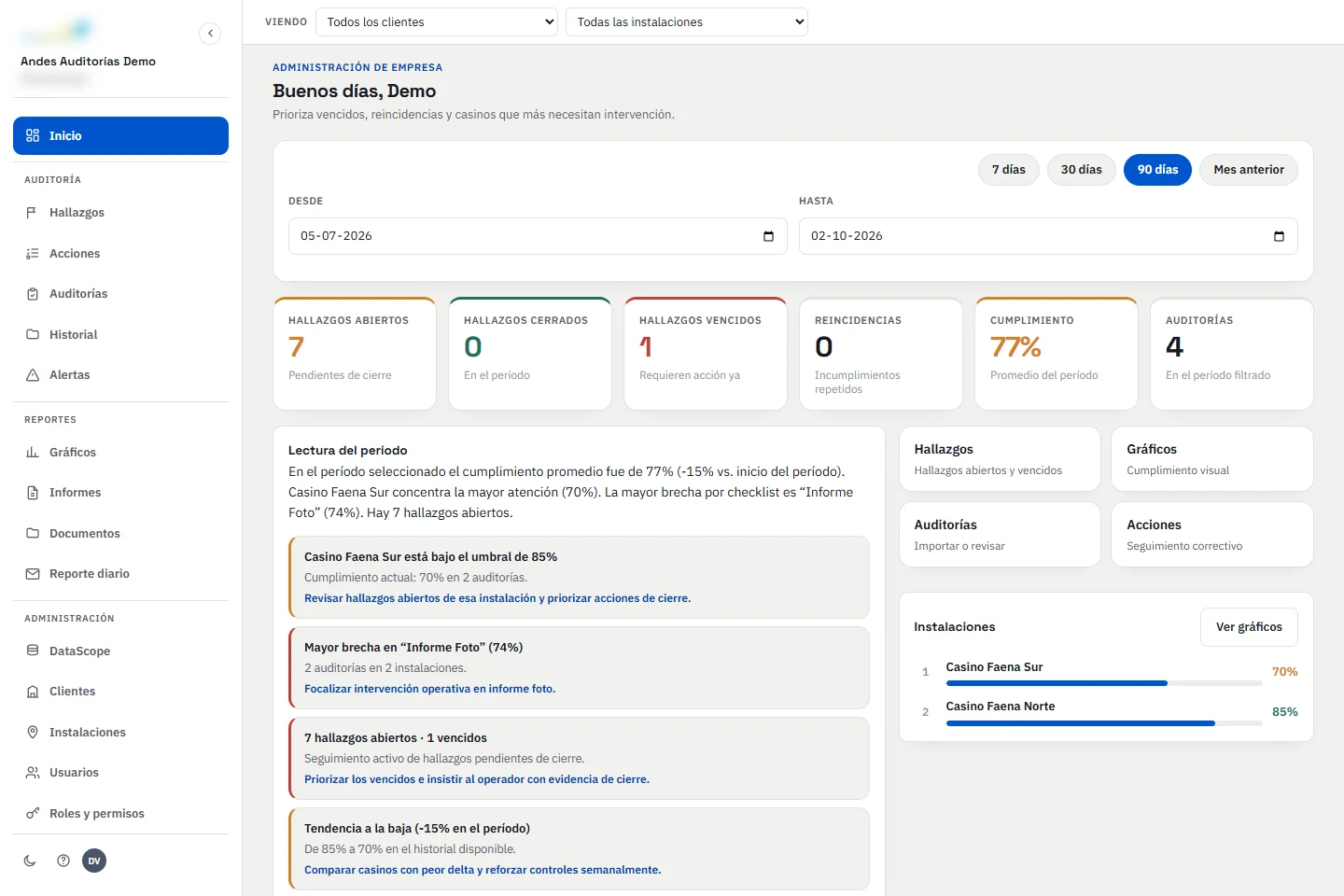Click the Usuarios people icon in sidebar

(x=33, y=773)
